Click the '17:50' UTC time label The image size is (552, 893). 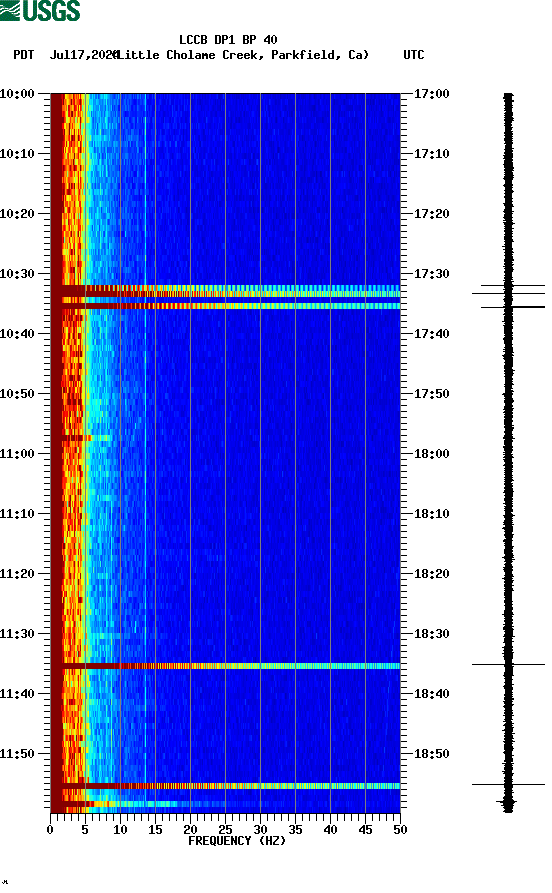pos(431,394)
